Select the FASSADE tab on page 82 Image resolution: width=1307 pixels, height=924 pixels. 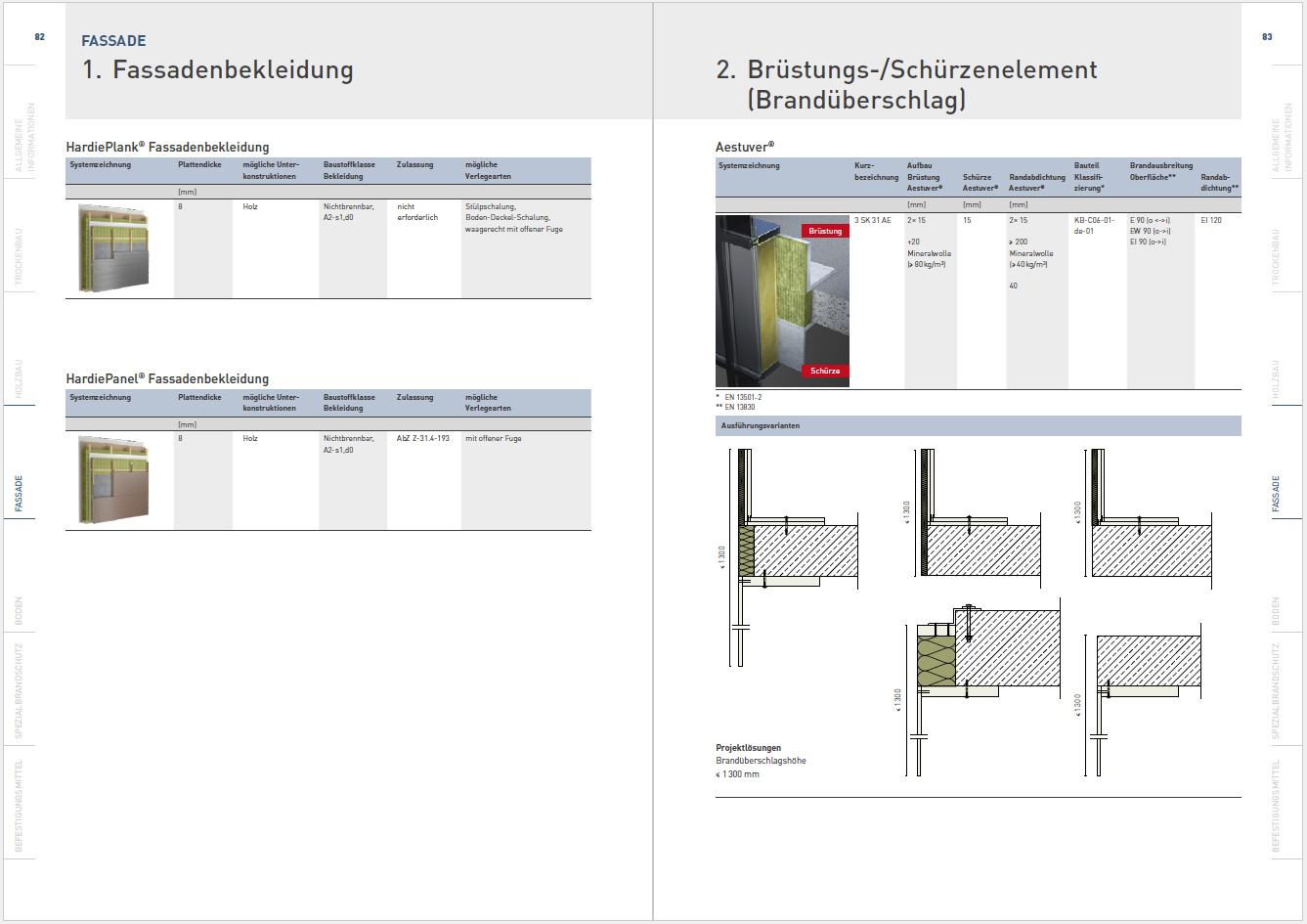pos(20,494)
